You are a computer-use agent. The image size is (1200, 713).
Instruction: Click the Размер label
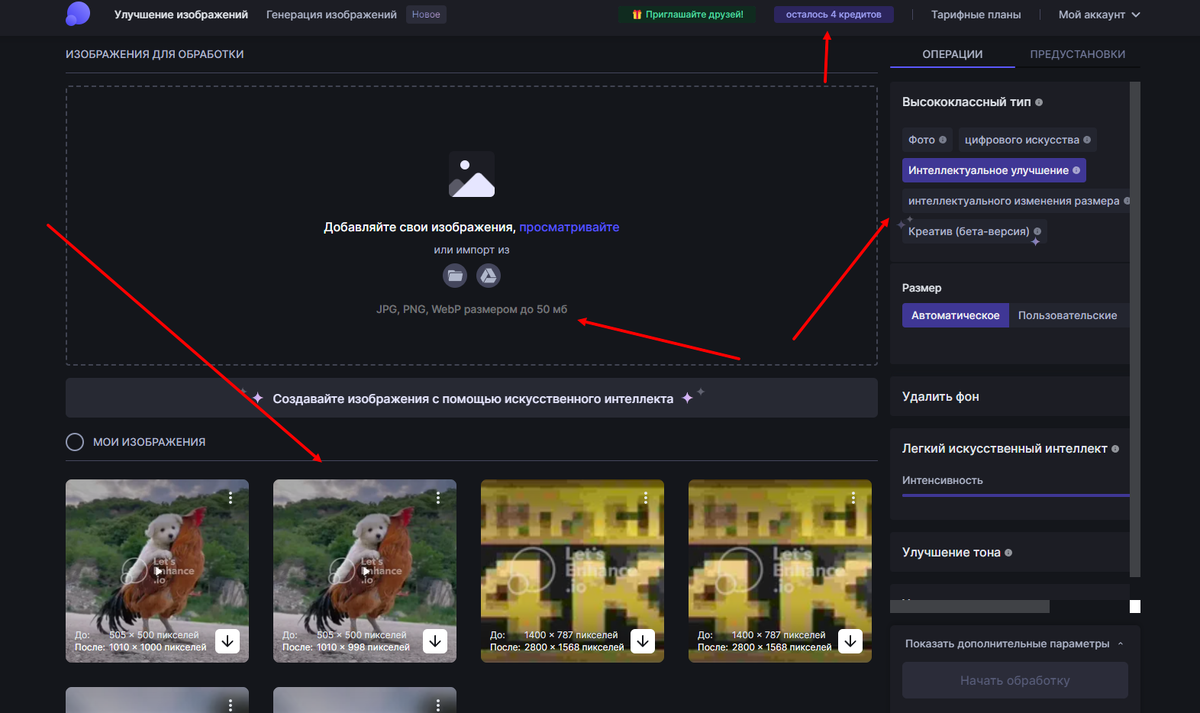click(922, 288)
